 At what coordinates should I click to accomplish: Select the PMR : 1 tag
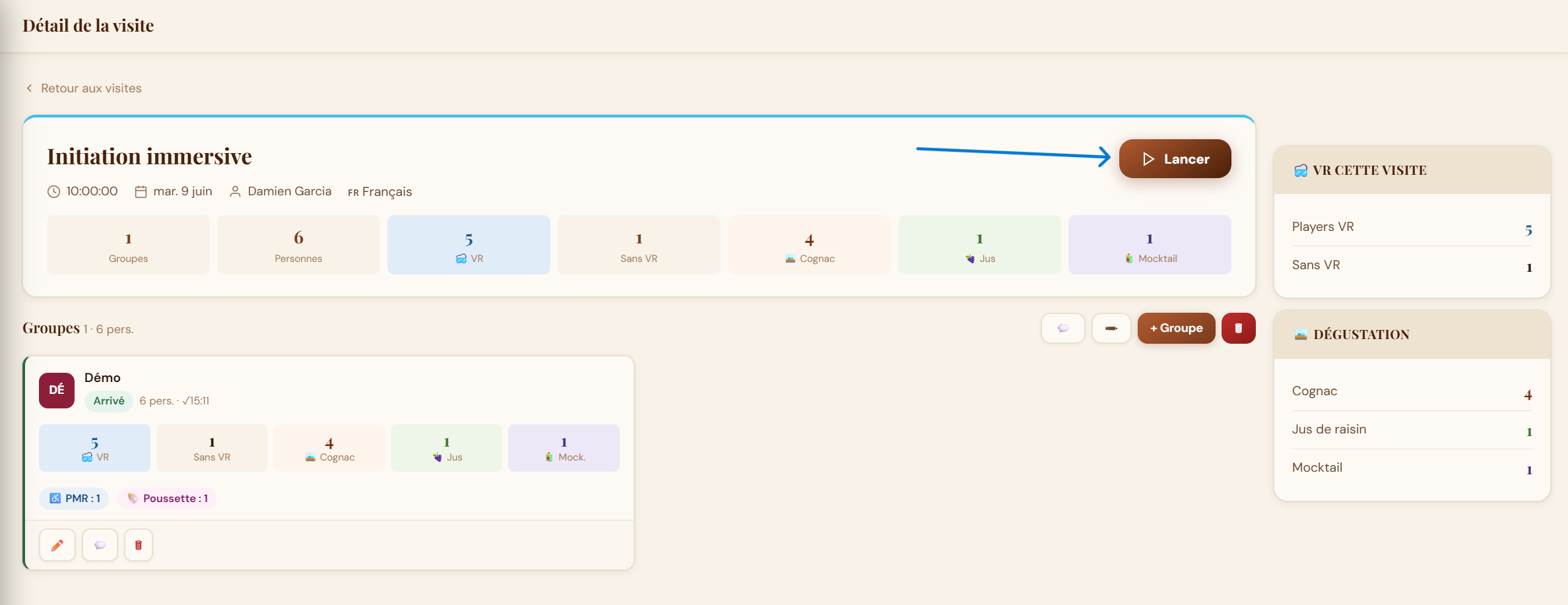pyautogui.click(x=75, y=498)
